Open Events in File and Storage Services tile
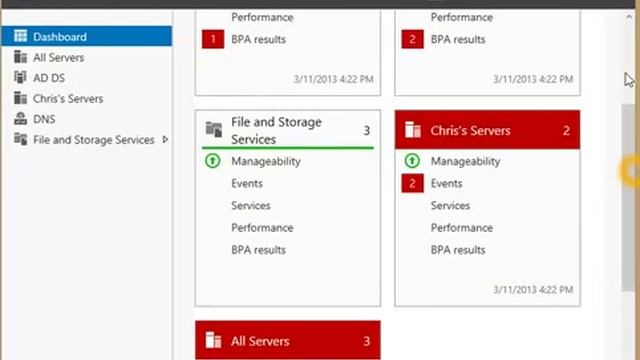Screen dimensions: 640x360 247,183
